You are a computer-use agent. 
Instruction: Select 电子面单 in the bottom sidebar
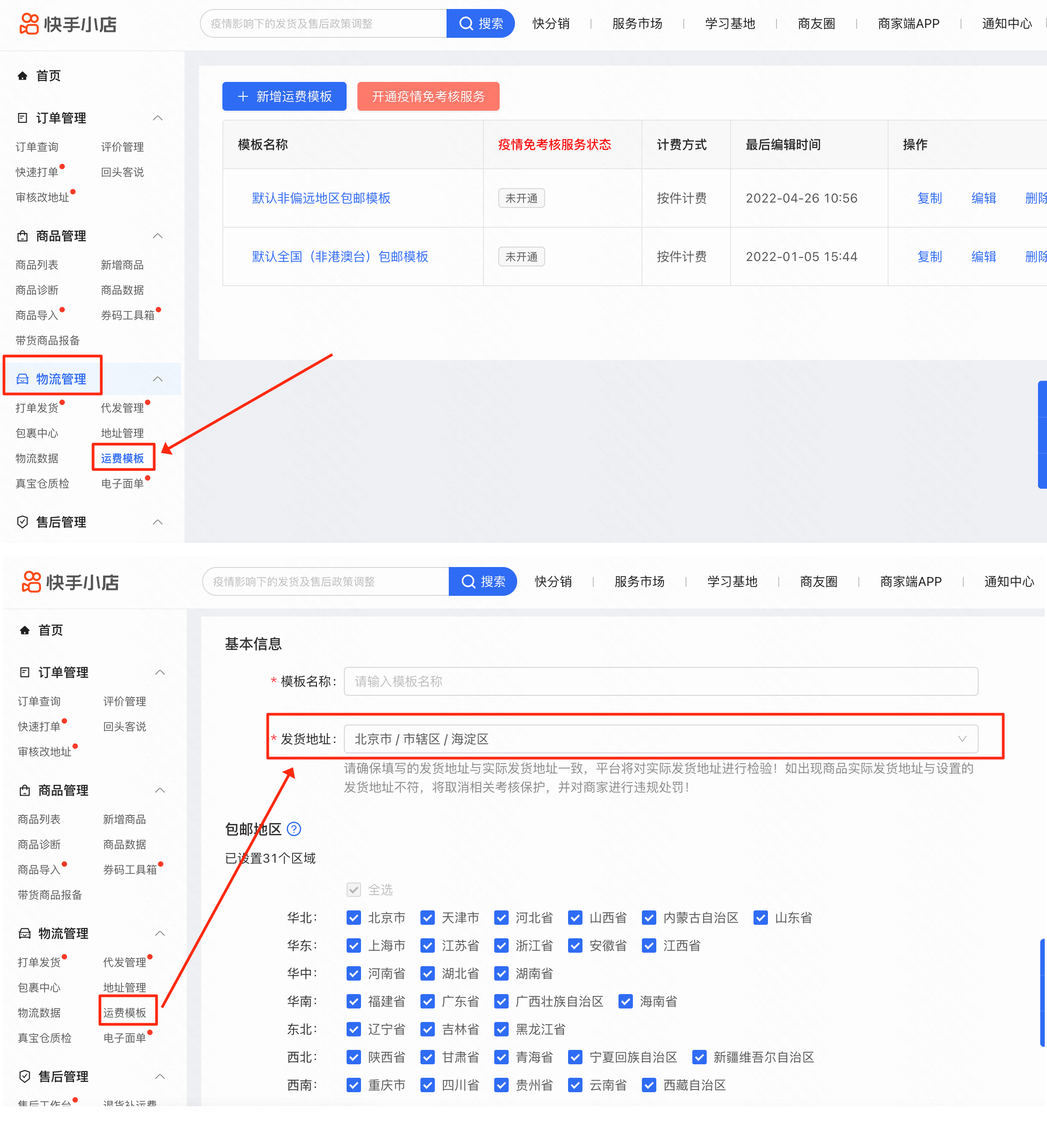coord(125,1038)
